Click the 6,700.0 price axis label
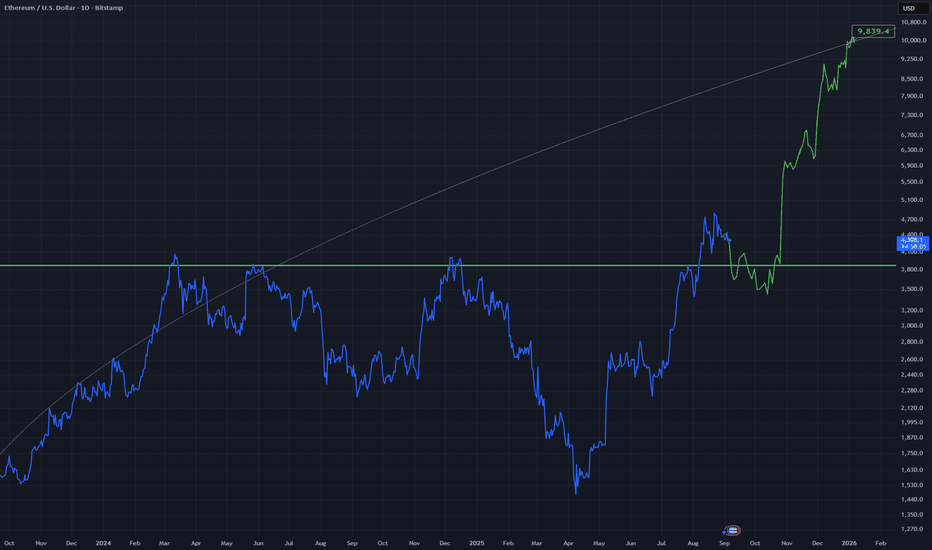 coord(912,135)
